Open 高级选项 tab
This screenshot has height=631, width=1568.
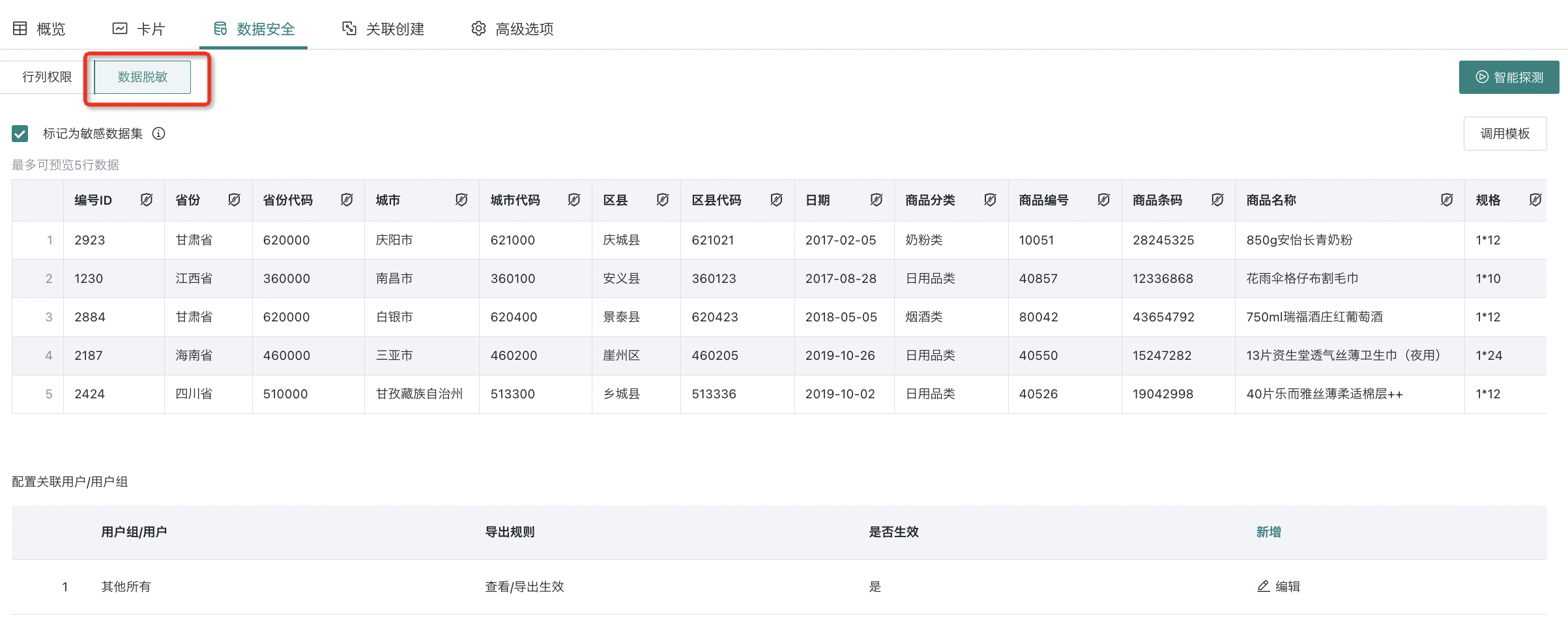point(512,29)
